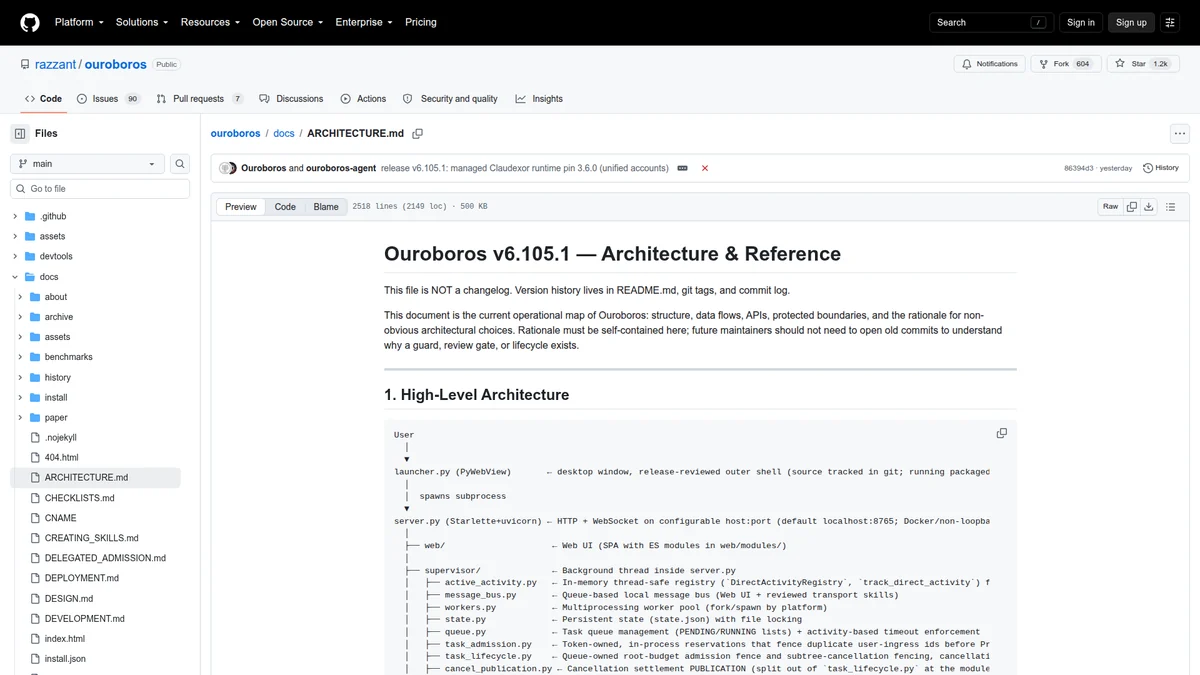The image size is (1200, 675).
Task: Open DEPLOYMENT.md in the file tree
Action: 81,578
